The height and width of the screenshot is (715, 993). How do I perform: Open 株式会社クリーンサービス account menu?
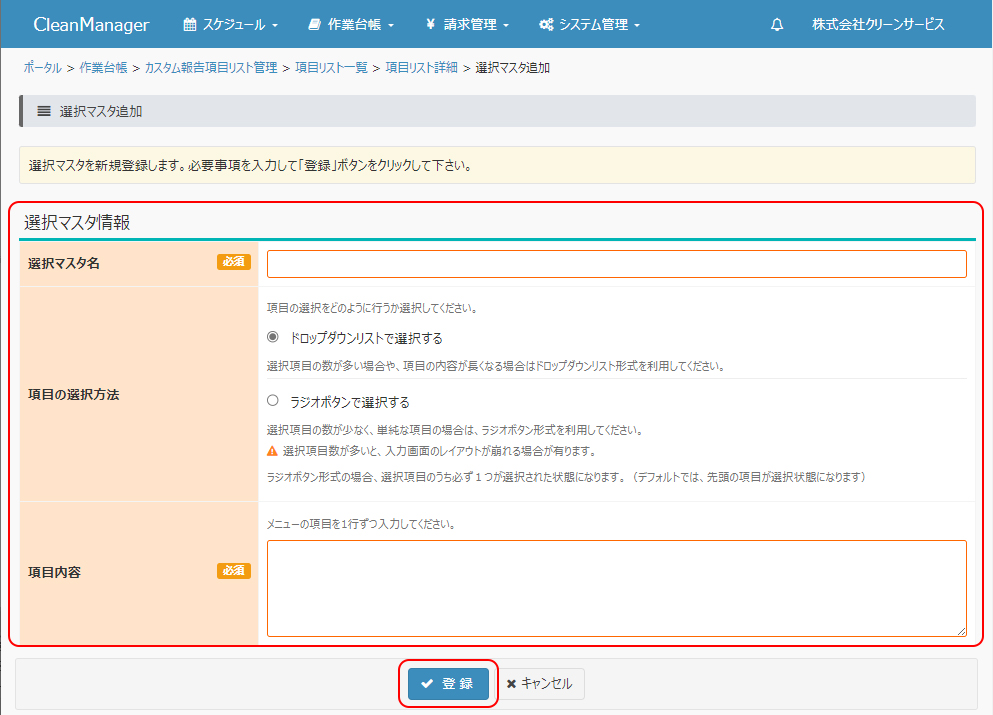(877, 25)
